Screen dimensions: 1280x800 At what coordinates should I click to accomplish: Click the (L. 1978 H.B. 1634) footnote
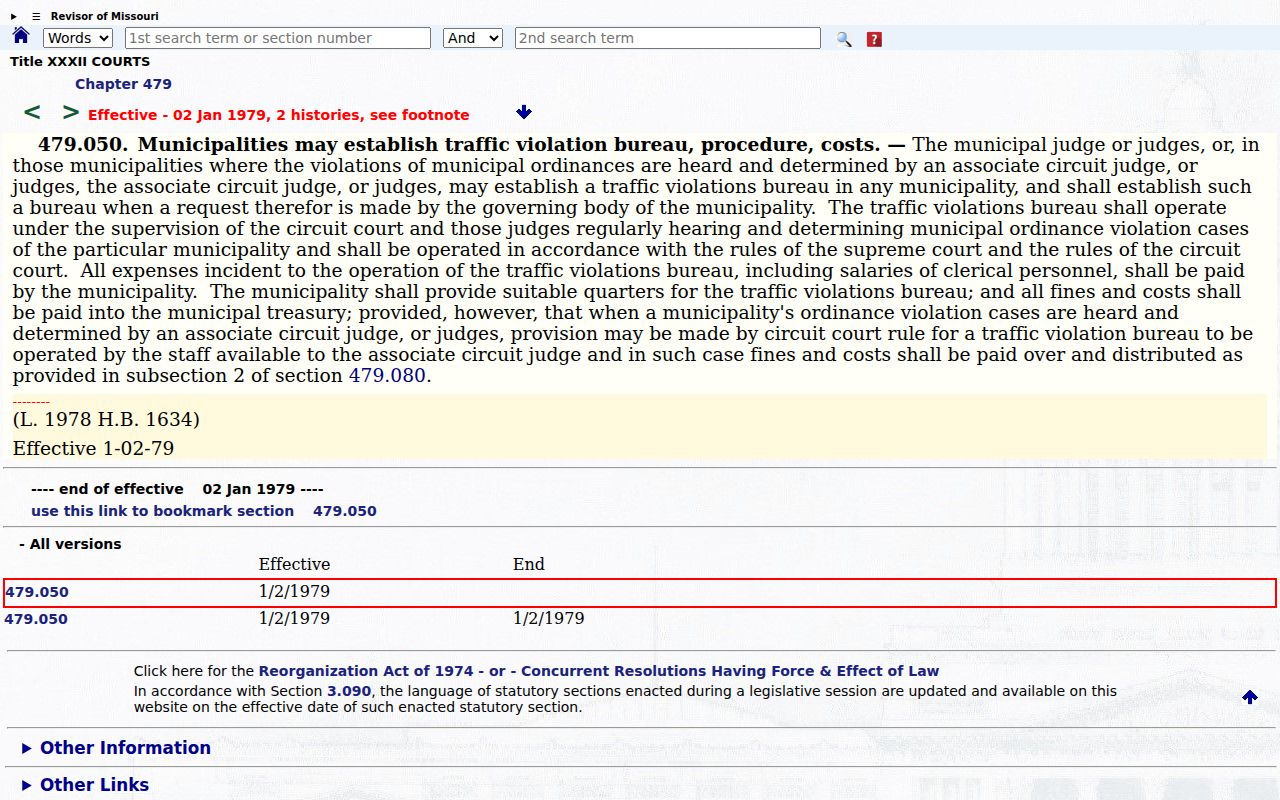click(x=106, y=420)
